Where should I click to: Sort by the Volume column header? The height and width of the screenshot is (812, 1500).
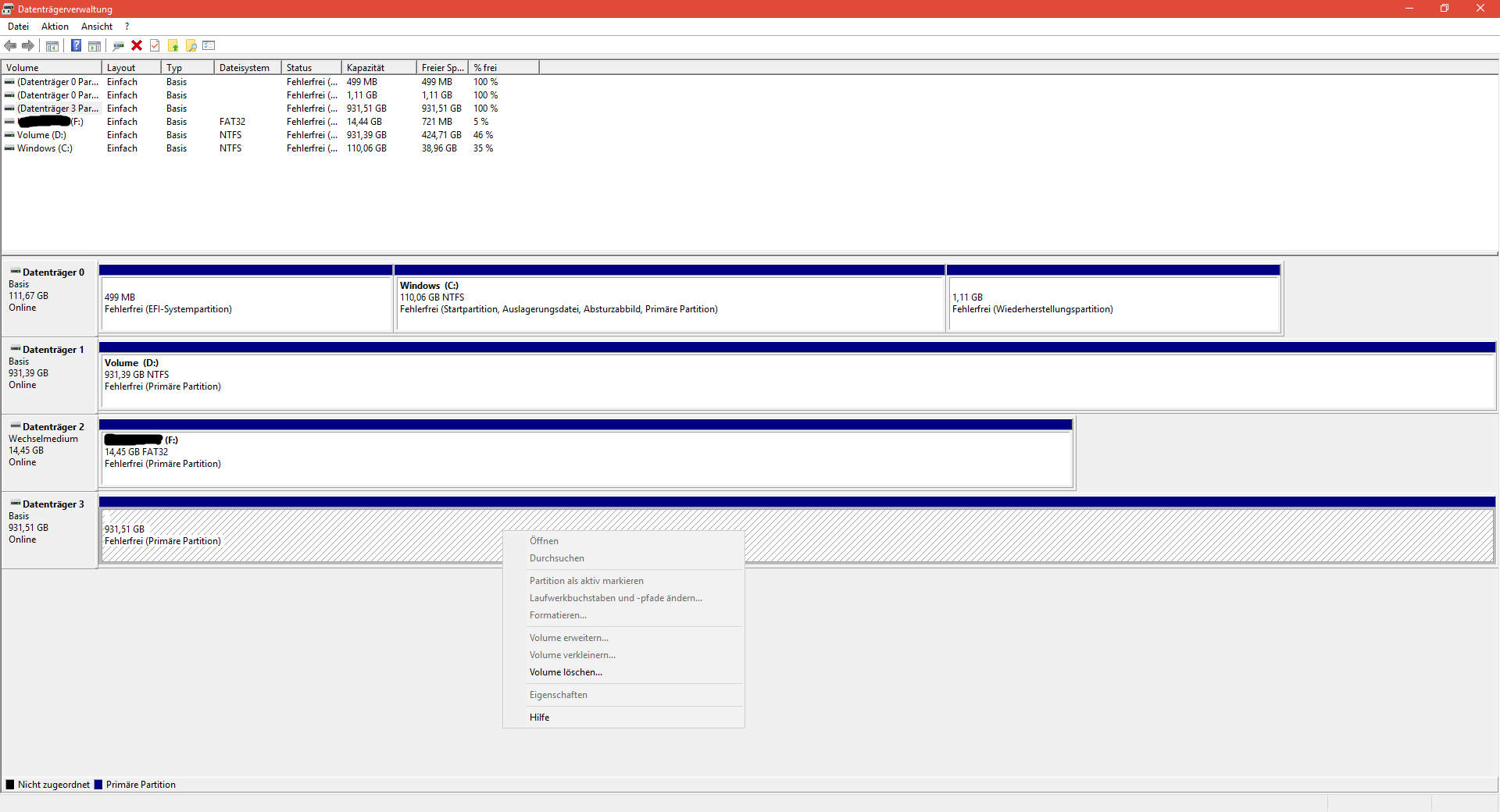(52, 68)
